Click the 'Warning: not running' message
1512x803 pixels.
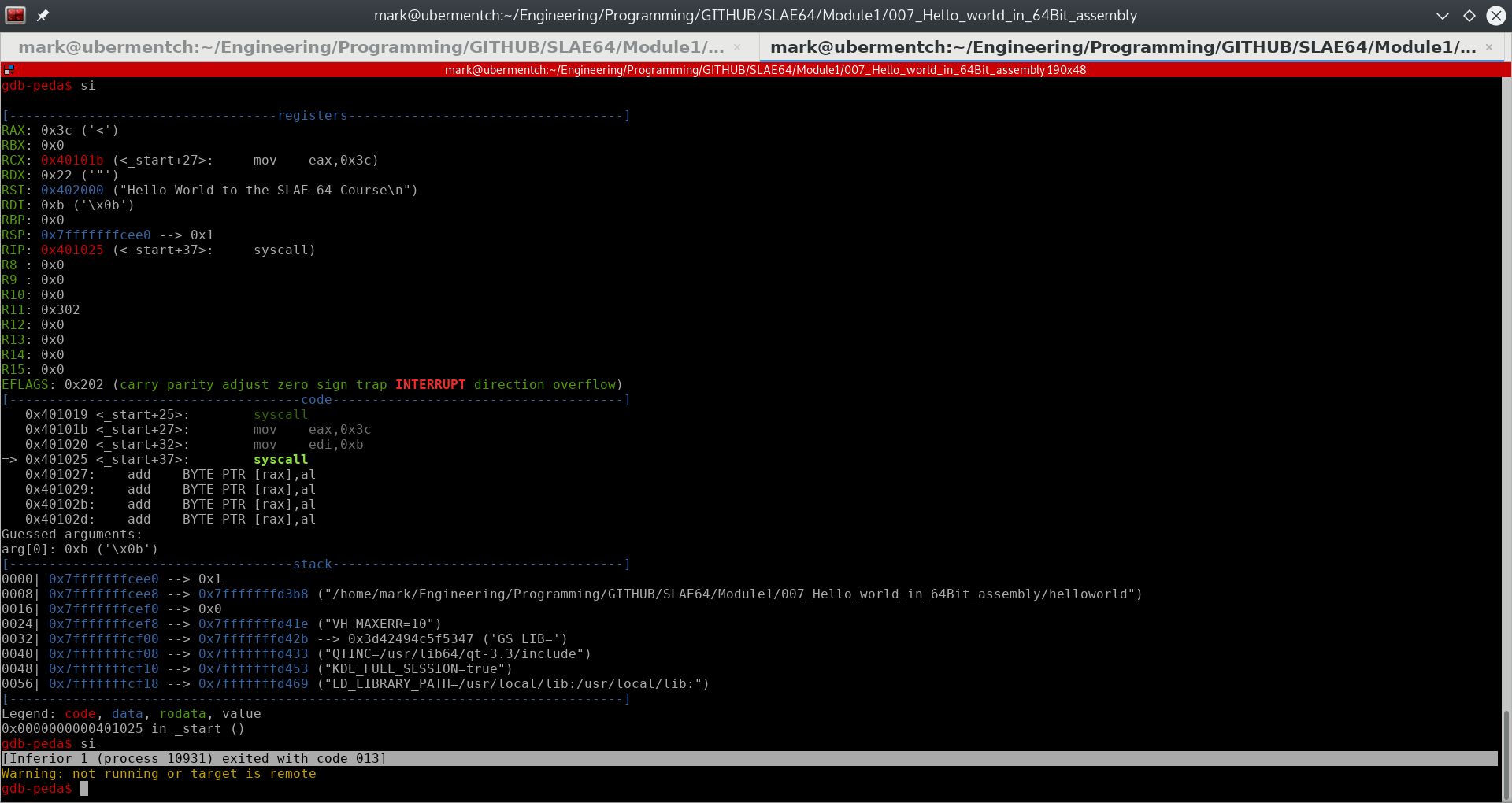(x=158, y=774)
